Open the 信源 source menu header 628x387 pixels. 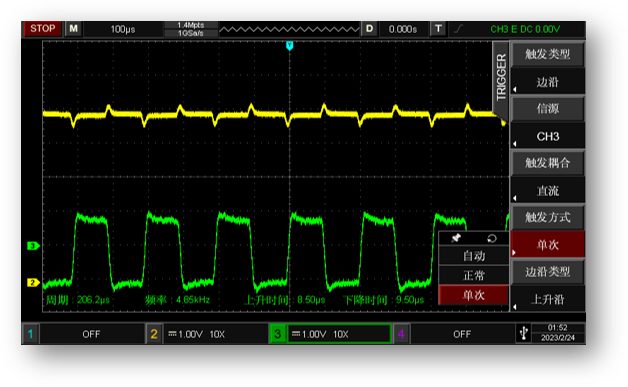click(547, 109)
